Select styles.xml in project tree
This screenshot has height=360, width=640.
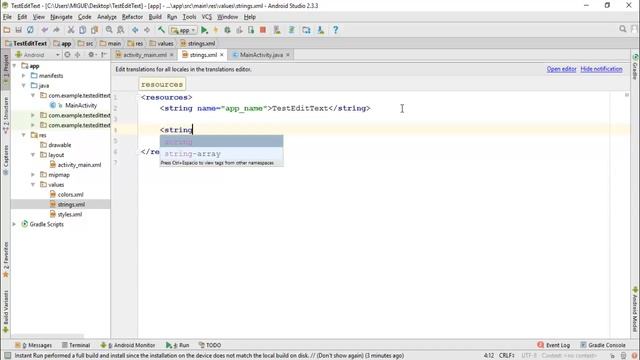coord(69,214)
